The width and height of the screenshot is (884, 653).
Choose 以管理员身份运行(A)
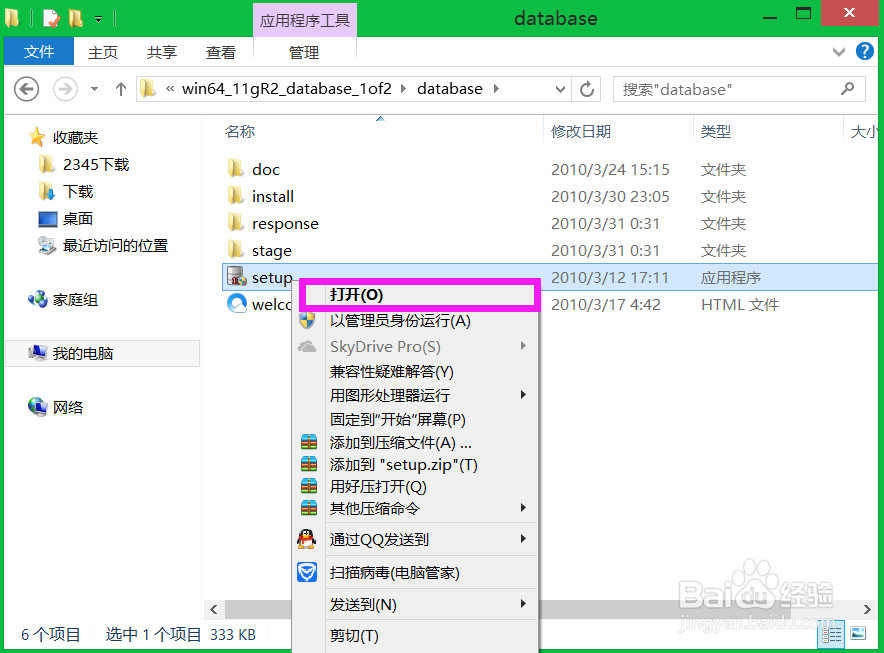415,321
